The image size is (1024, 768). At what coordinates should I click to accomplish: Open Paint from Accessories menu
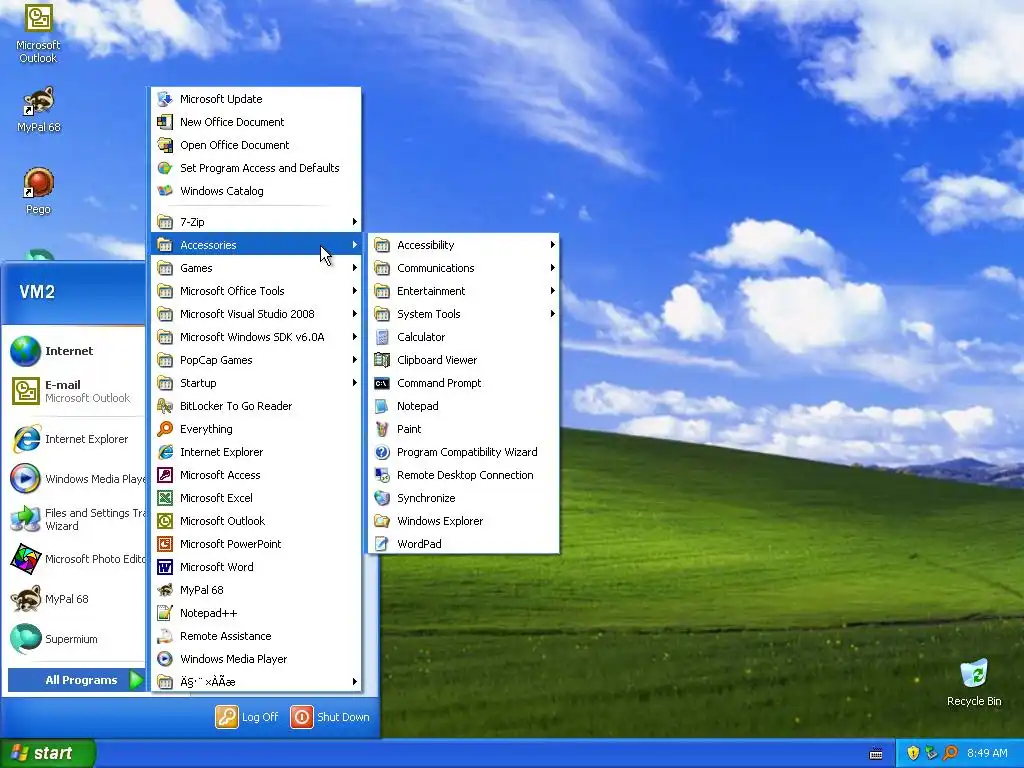point(464,428)
